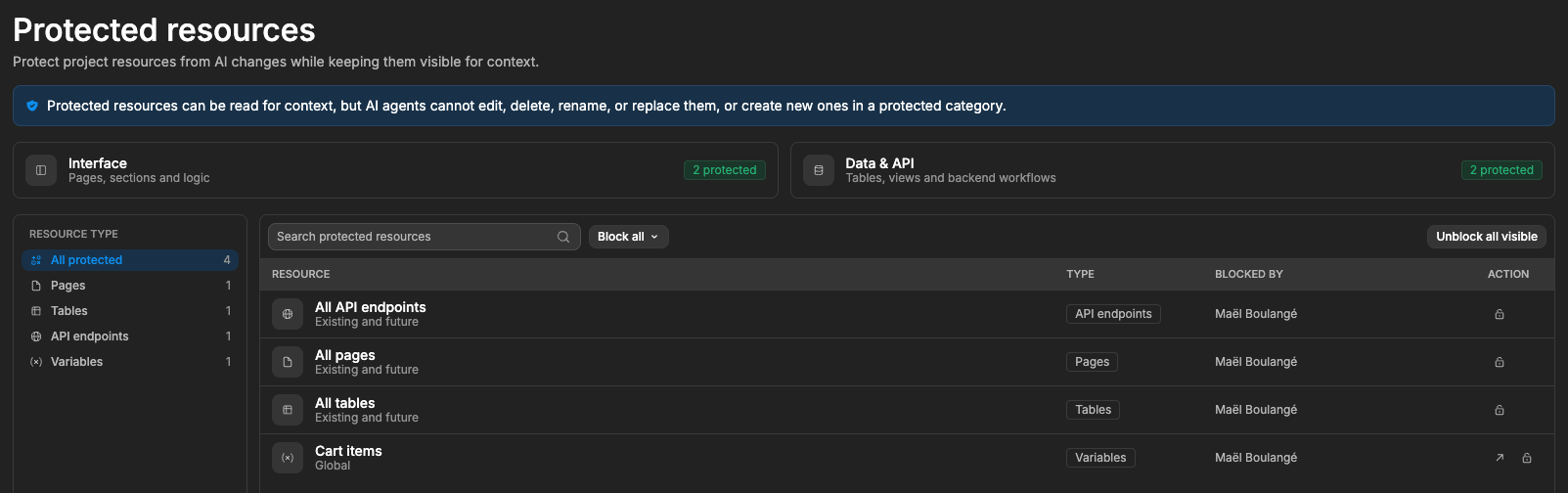This screenshot has width=1568, height=493.
Task: Filter by API endpoints resource type
Action: [130, 336]
